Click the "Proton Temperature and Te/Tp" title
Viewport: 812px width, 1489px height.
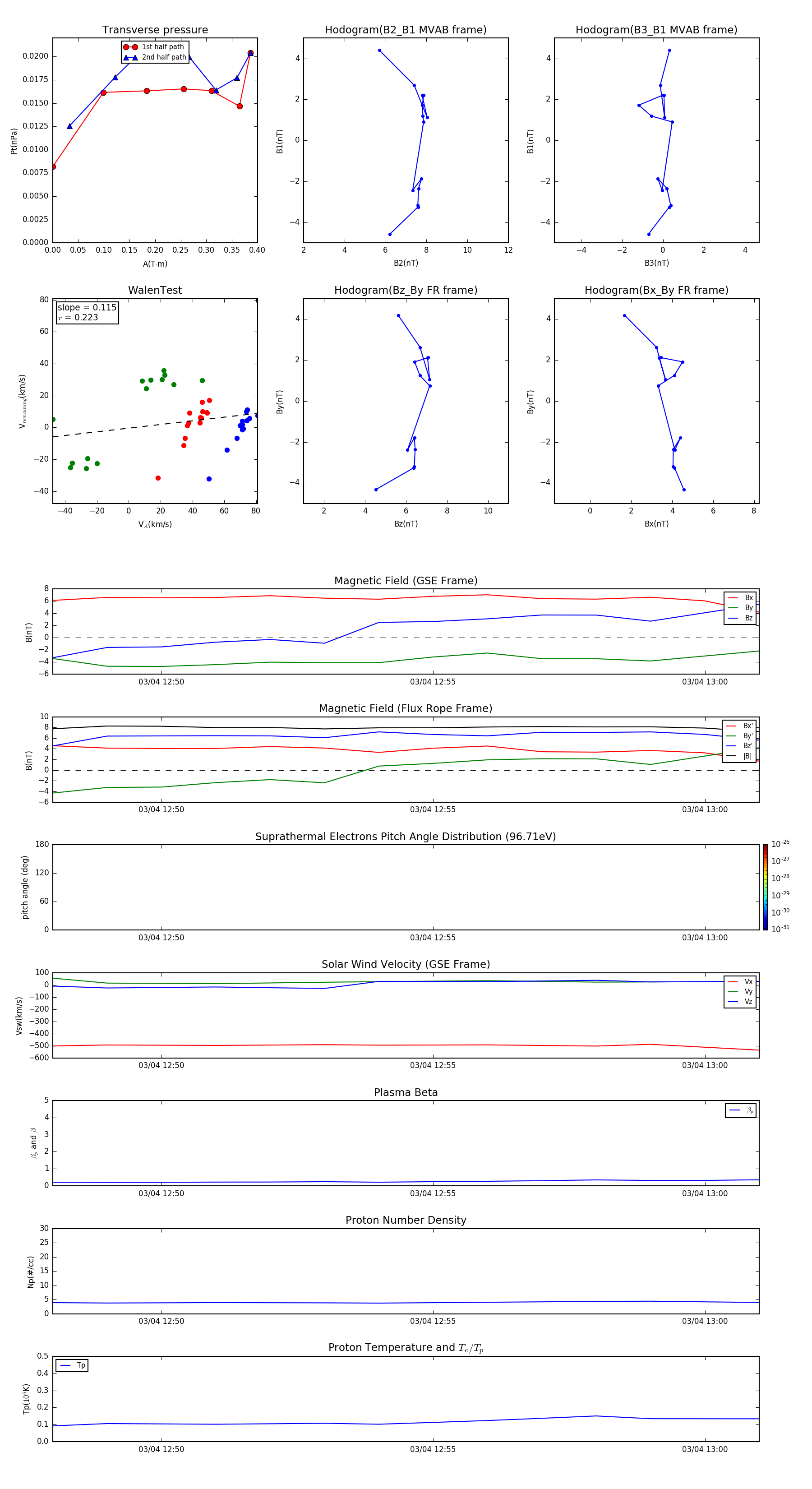pyautogui.click(x=406, y=1348)
